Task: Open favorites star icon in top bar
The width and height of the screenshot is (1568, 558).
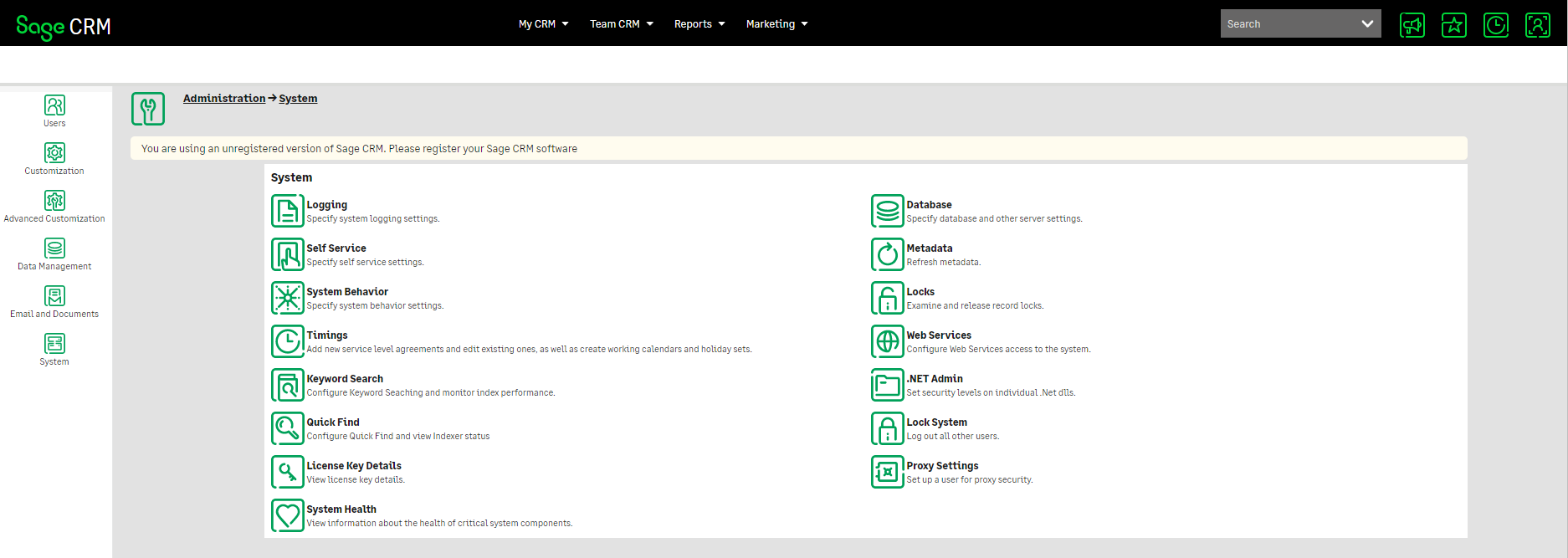Action: (1454, 25)
